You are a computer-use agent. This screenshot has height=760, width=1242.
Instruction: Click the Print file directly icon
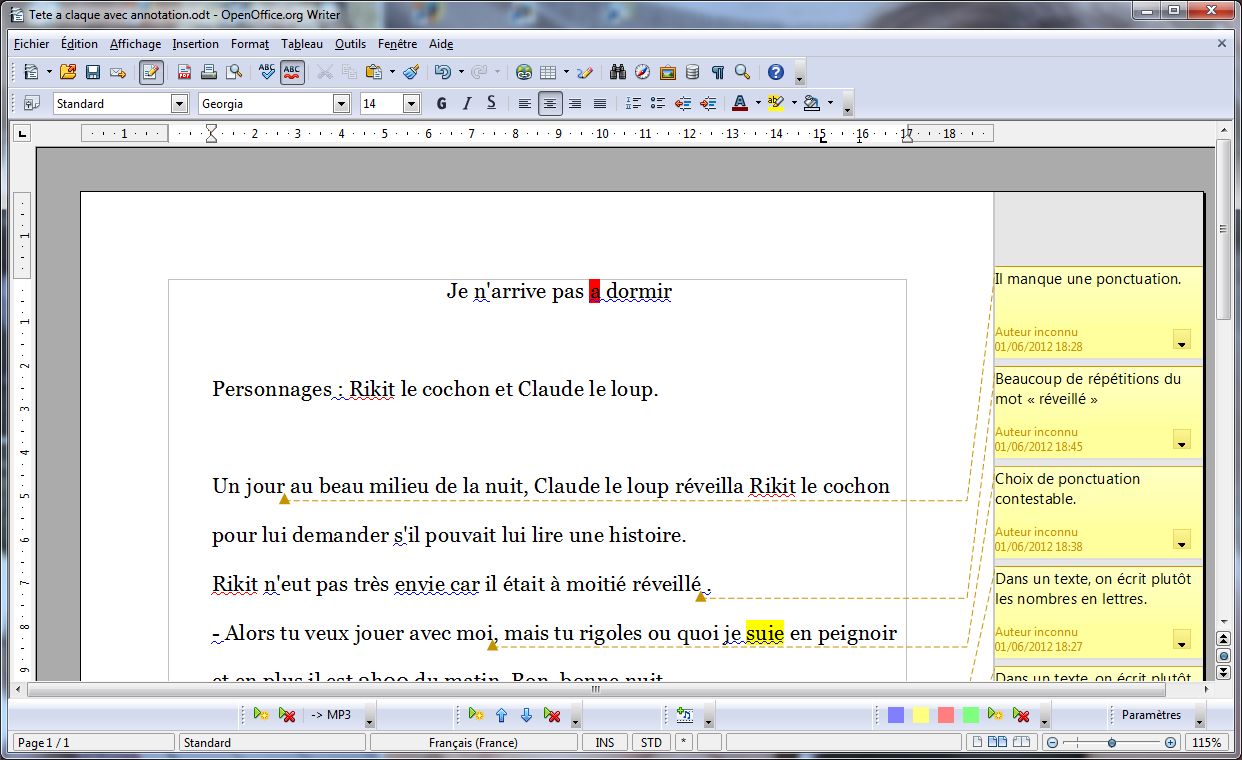pos(209,72)
